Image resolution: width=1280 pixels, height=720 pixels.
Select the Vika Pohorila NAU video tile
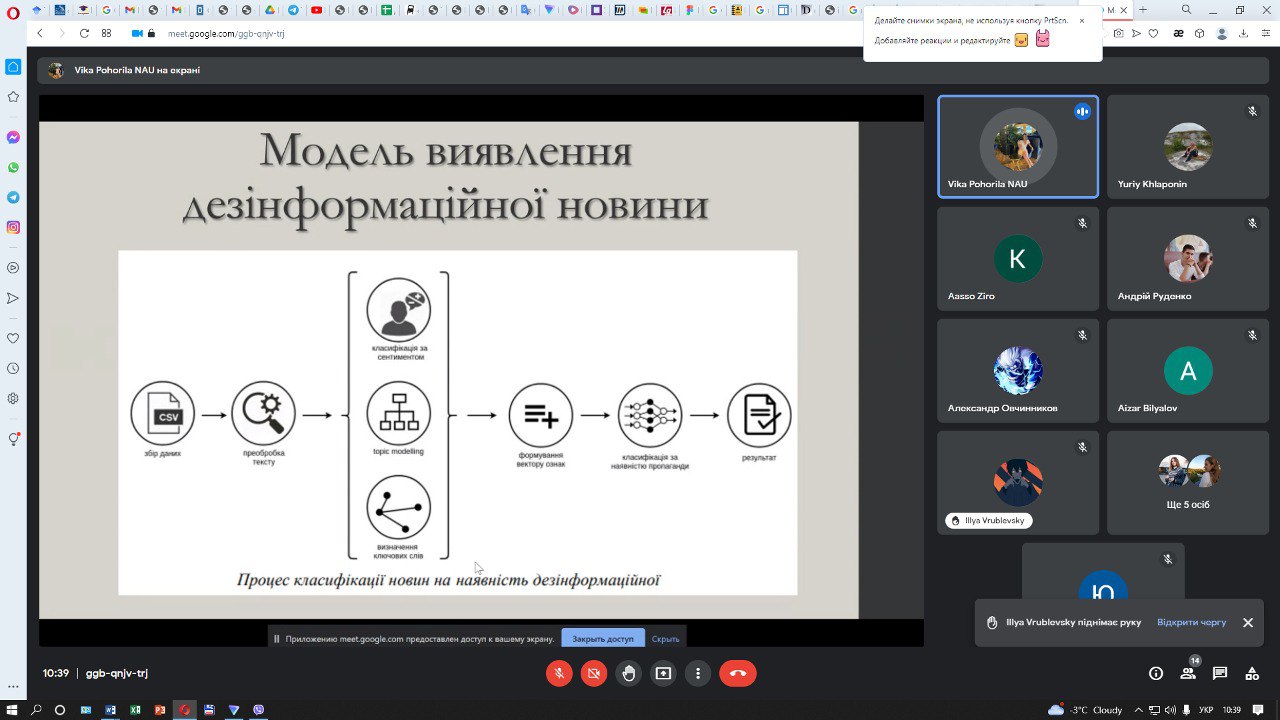[1017, 147]
